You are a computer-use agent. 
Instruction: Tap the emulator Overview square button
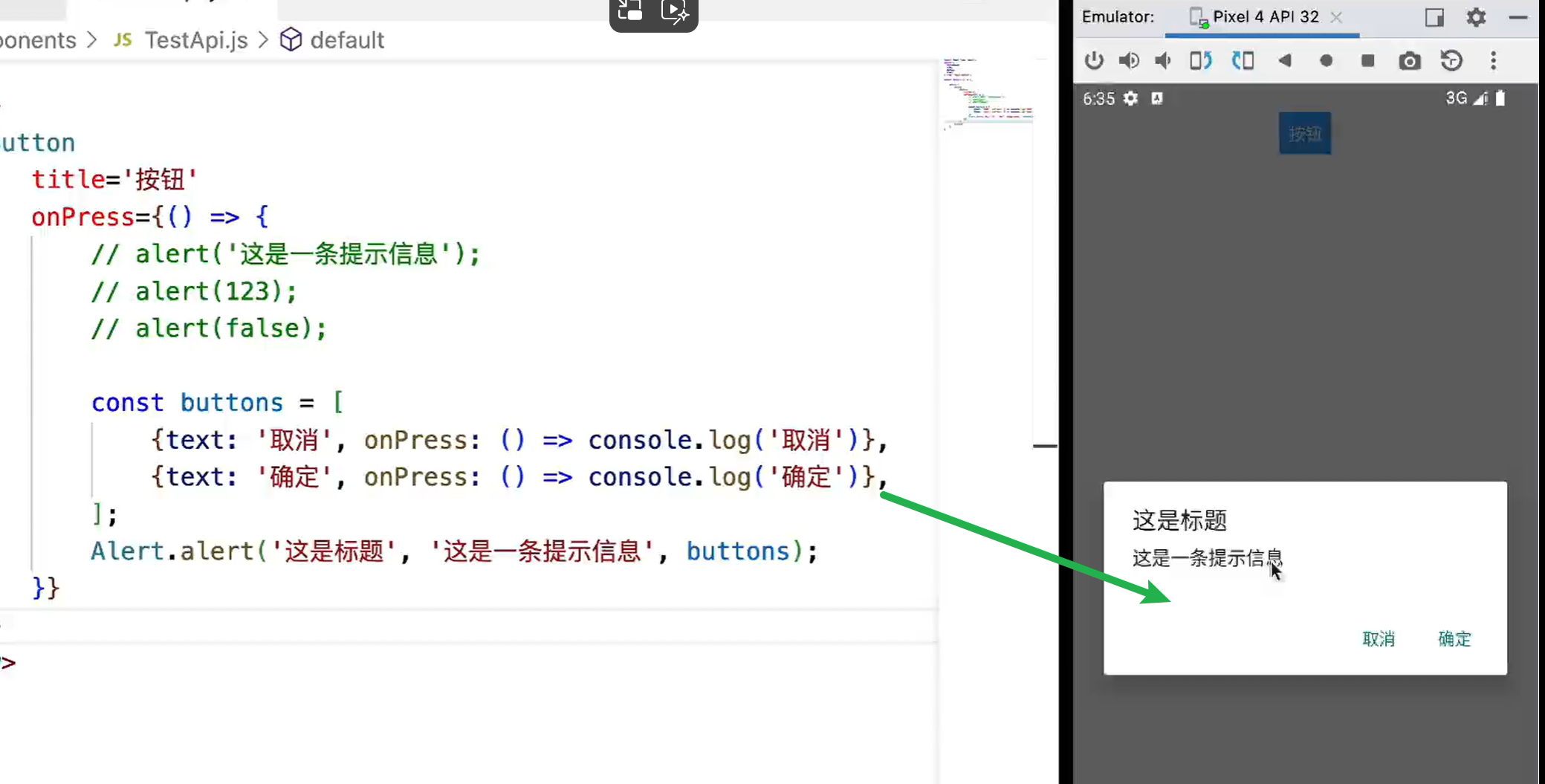(x=1367, y=61)
